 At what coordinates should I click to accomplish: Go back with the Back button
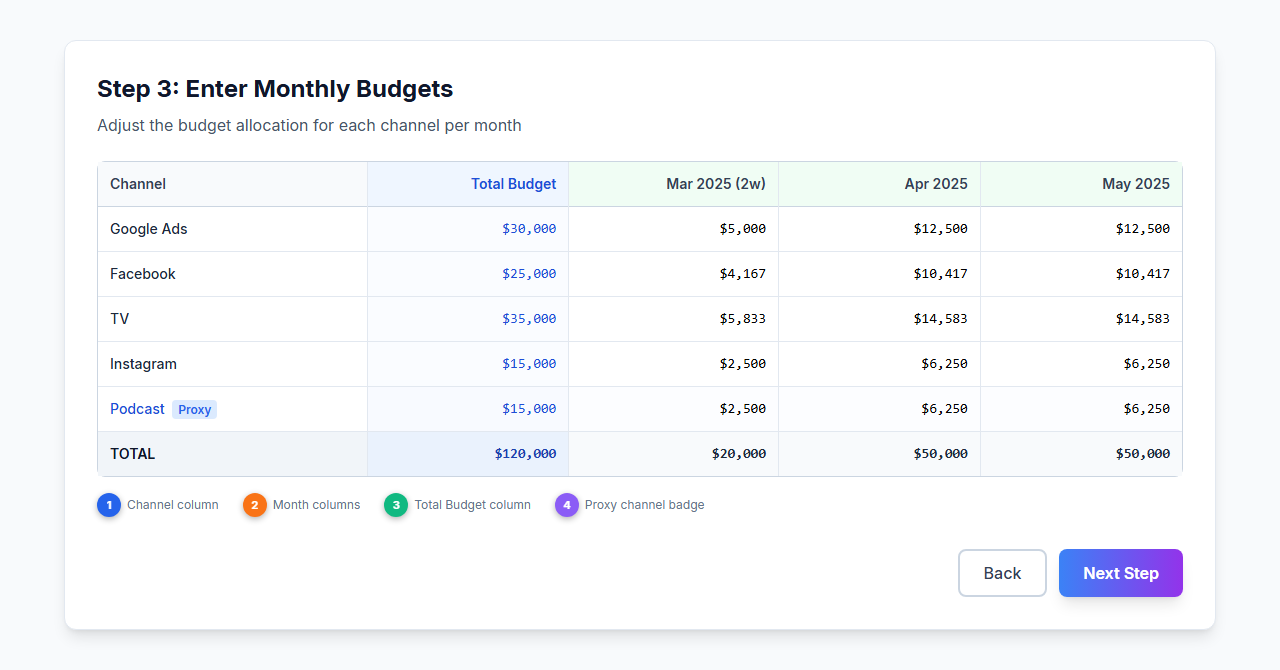click(1002, 573)
